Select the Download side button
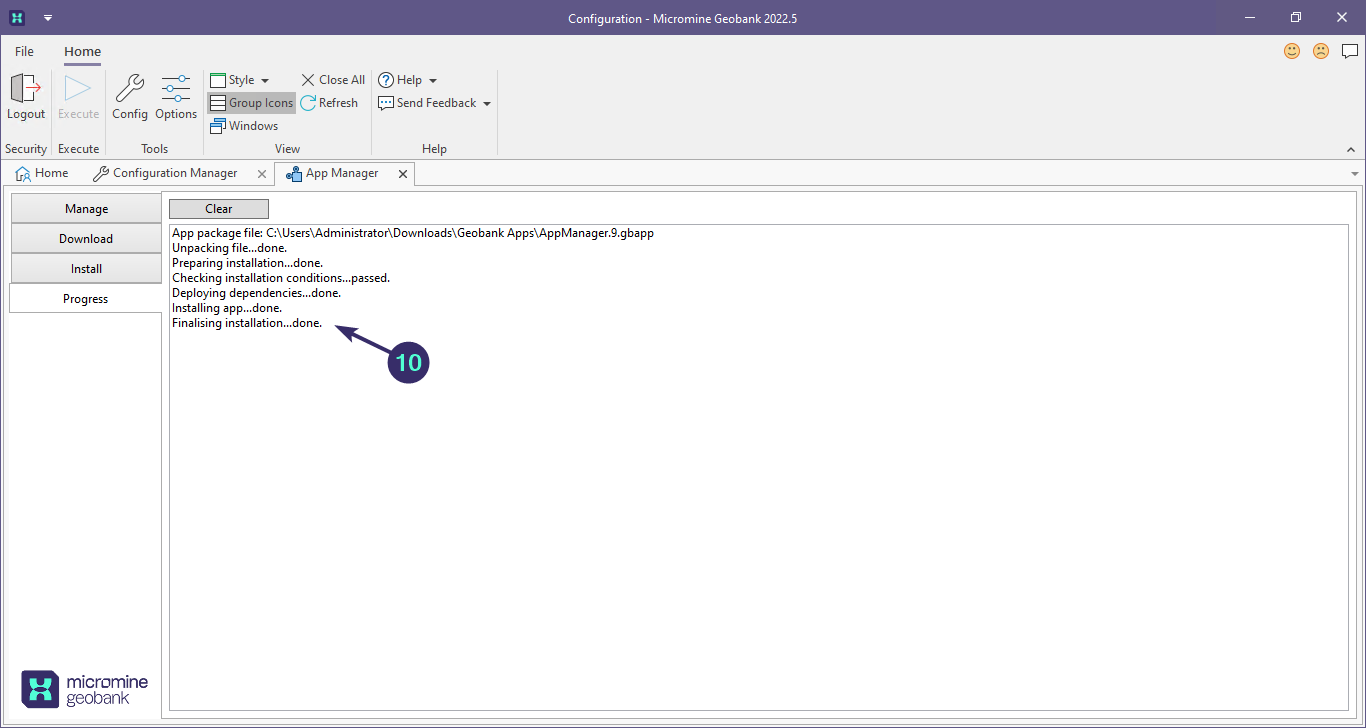 [86, 239]
